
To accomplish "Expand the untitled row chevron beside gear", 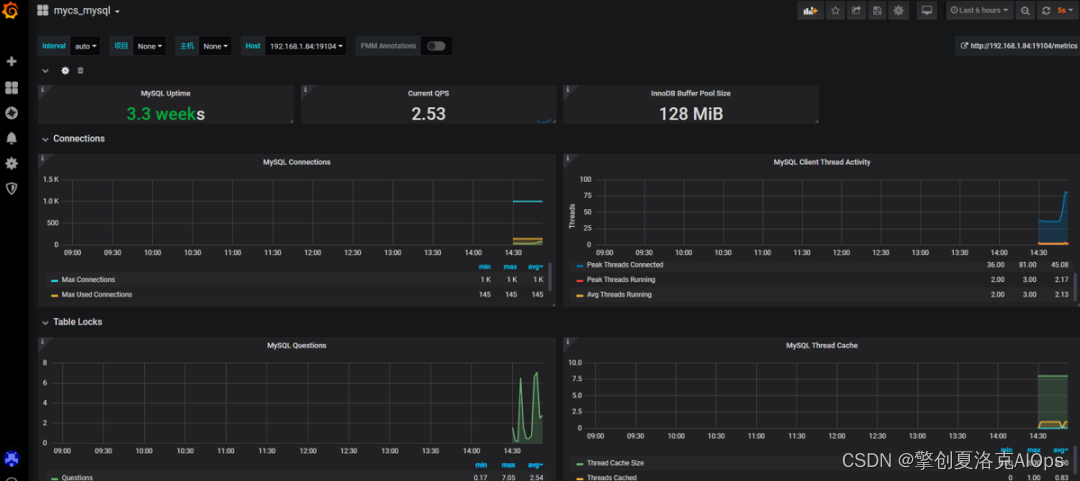I will tap(45, 70).
